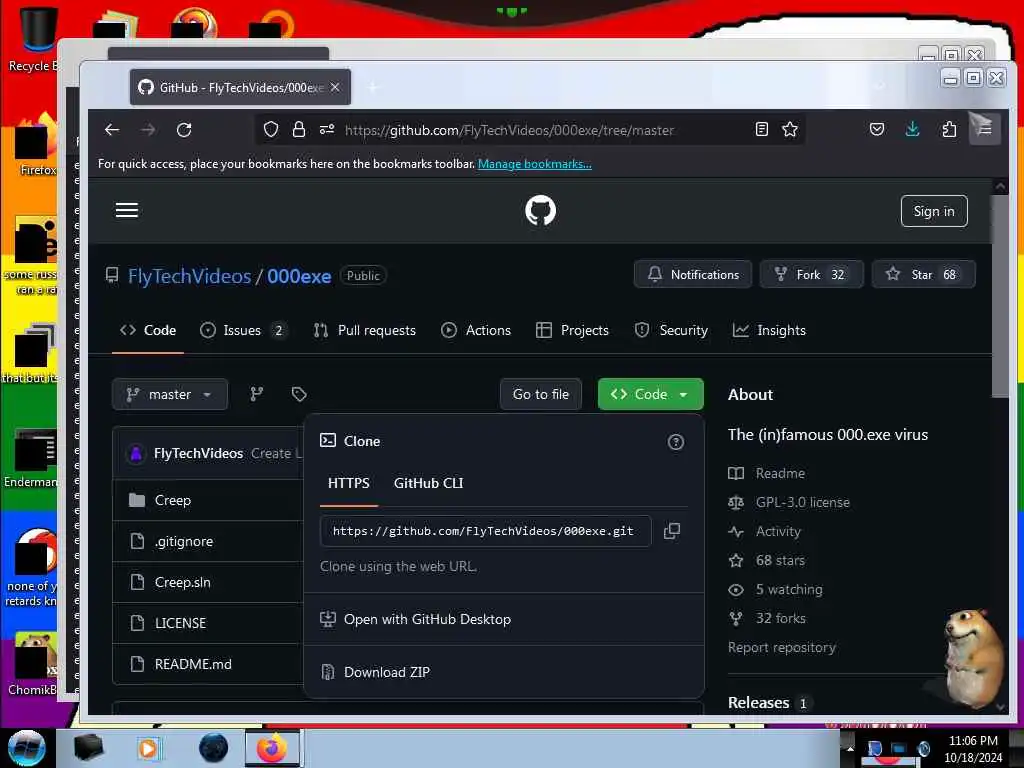Star the repository with Star button
The width and height of the screenshot is (1024, 768).
coord(923,274)
